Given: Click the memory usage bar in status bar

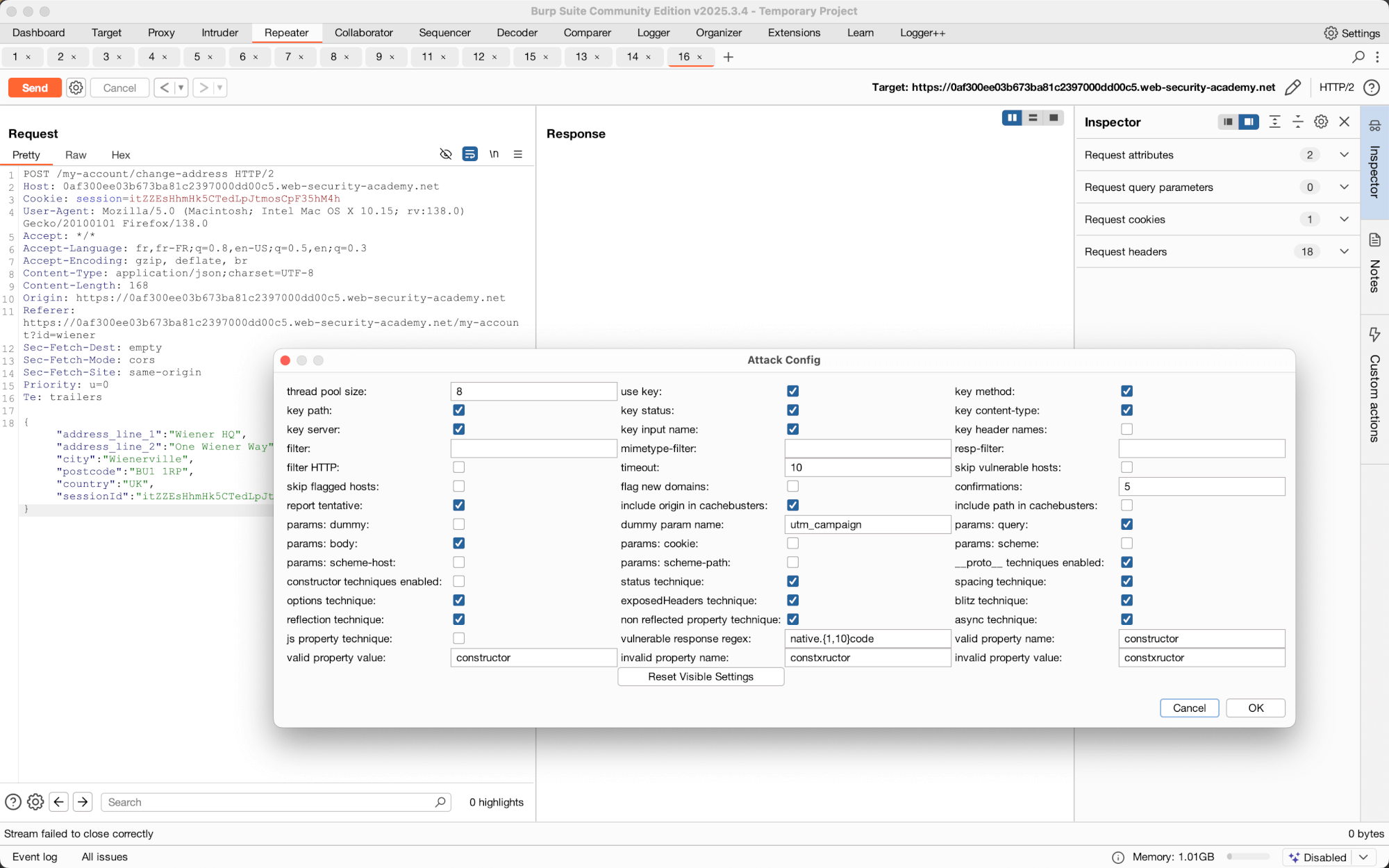Looking at the screenshot, I should tap(1248, 857).
